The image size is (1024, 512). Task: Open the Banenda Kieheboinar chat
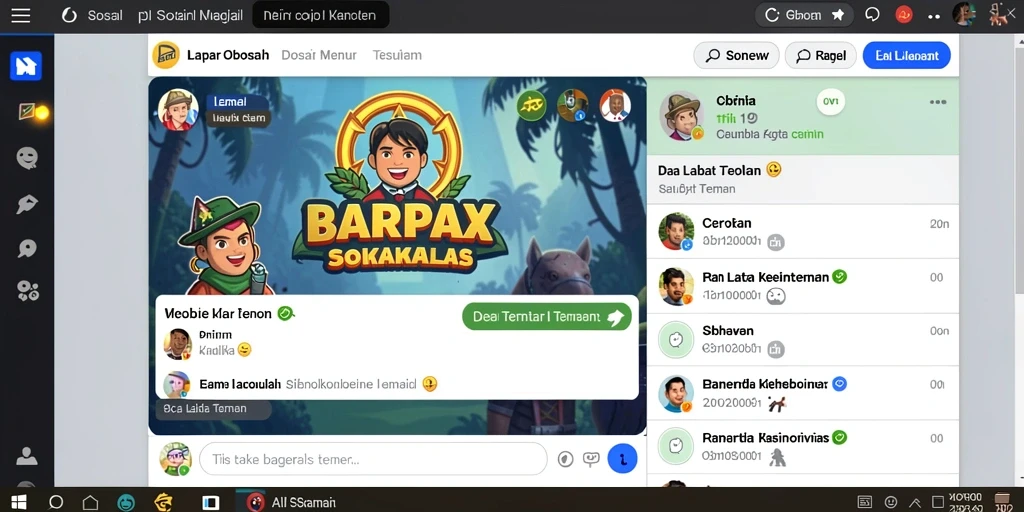(x=803, y=393)
